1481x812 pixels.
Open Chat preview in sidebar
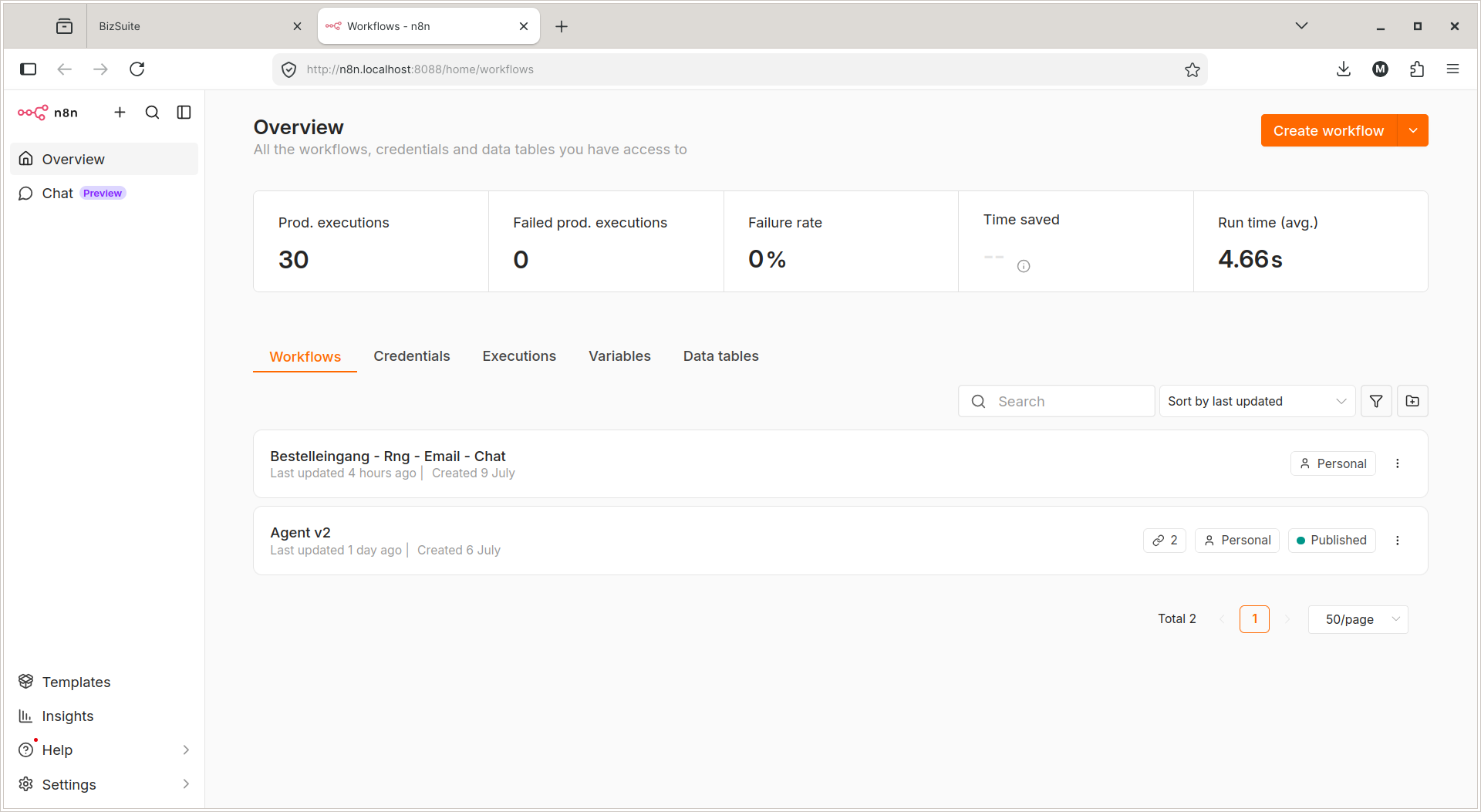click(x=104, y=193)
